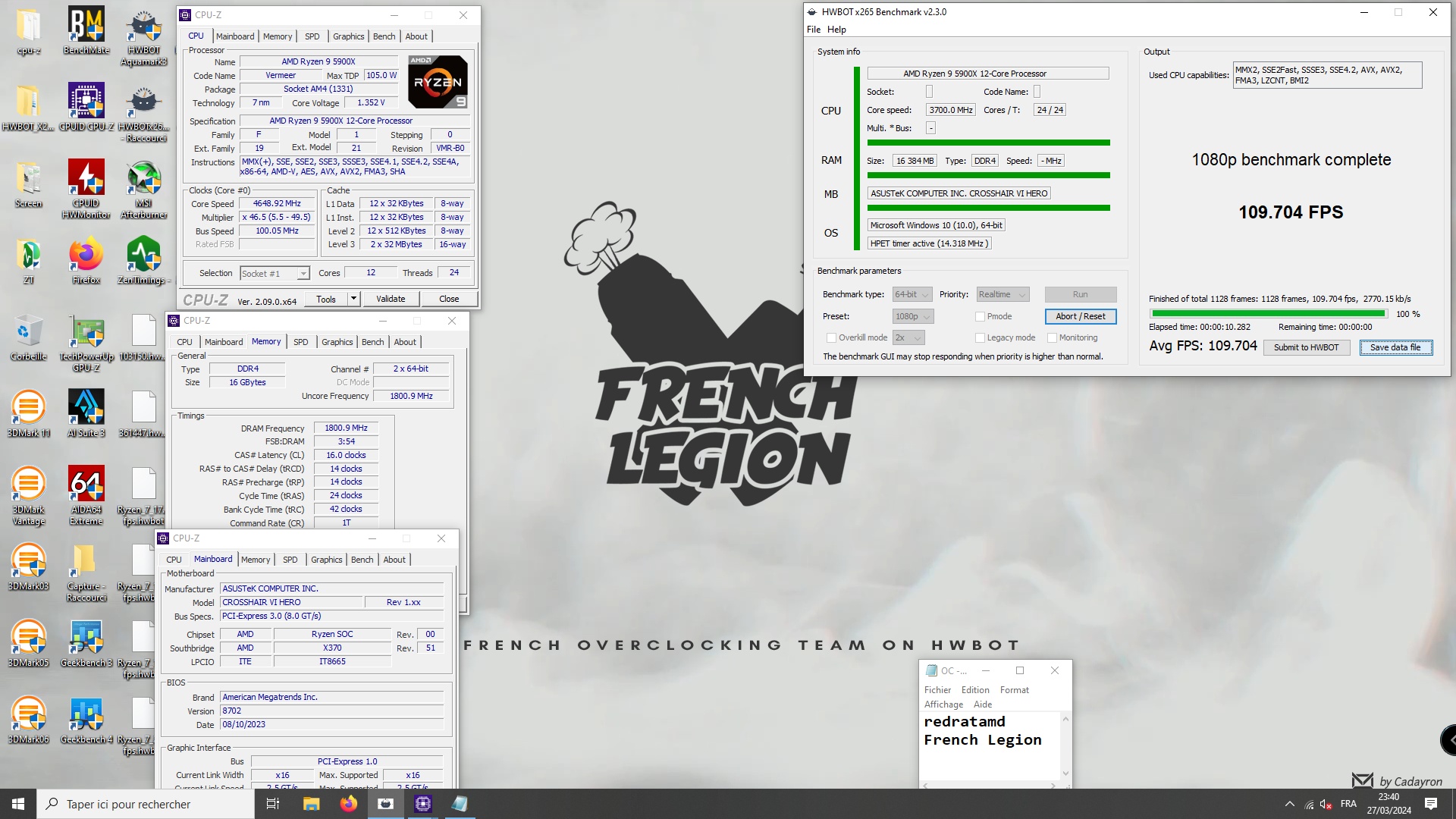Open the 3DMark06 desktop shortcut
Image resolution: width=1456 pixels, height=819 pixels.
28,720
